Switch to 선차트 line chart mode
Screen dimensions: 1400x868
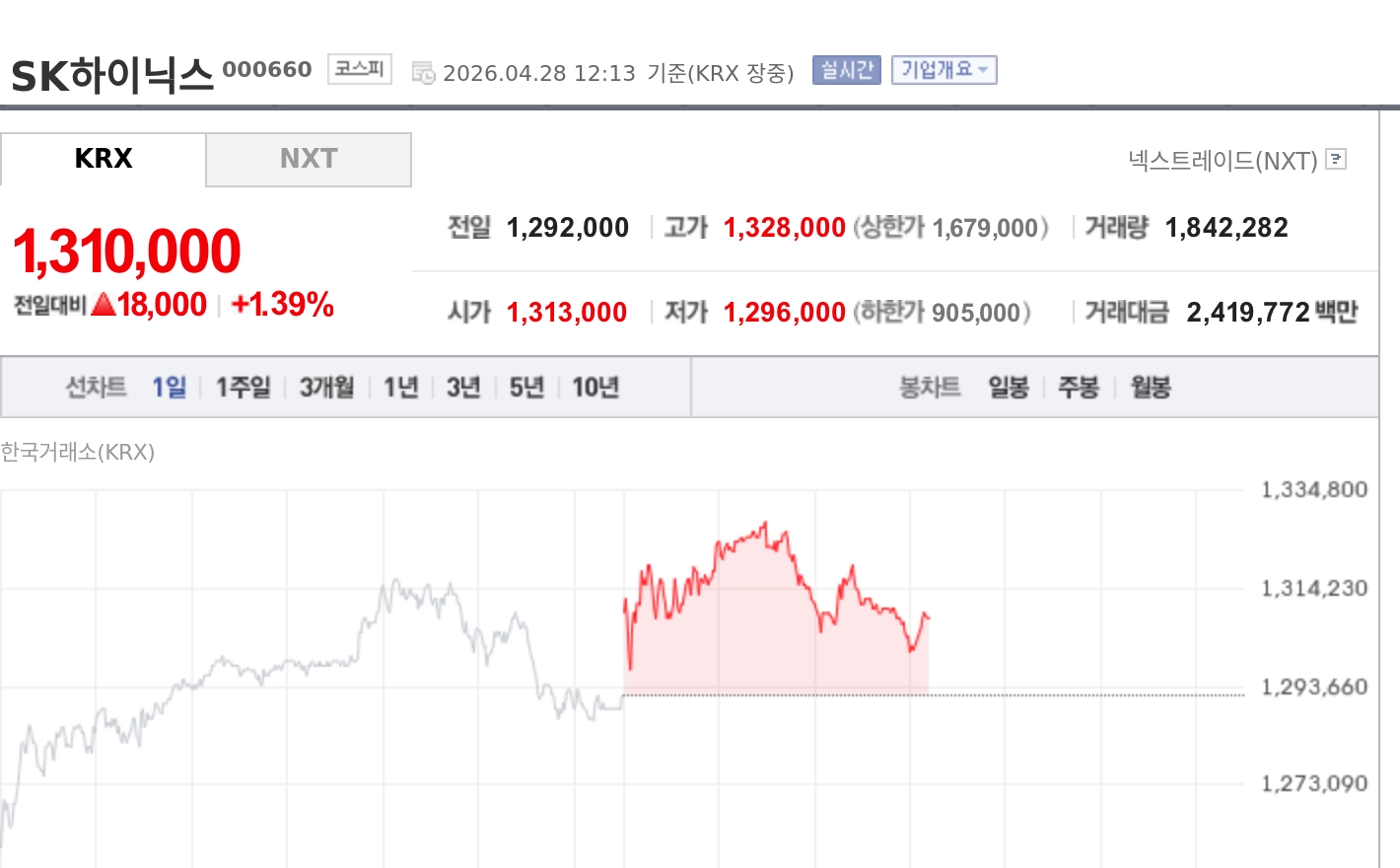(x=96, y=387)
